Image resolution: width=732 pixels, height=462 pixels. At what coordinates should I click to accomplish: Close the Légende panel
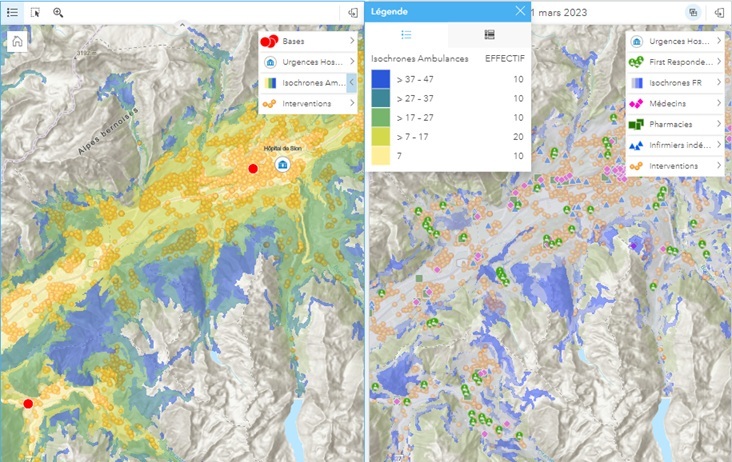520,11
